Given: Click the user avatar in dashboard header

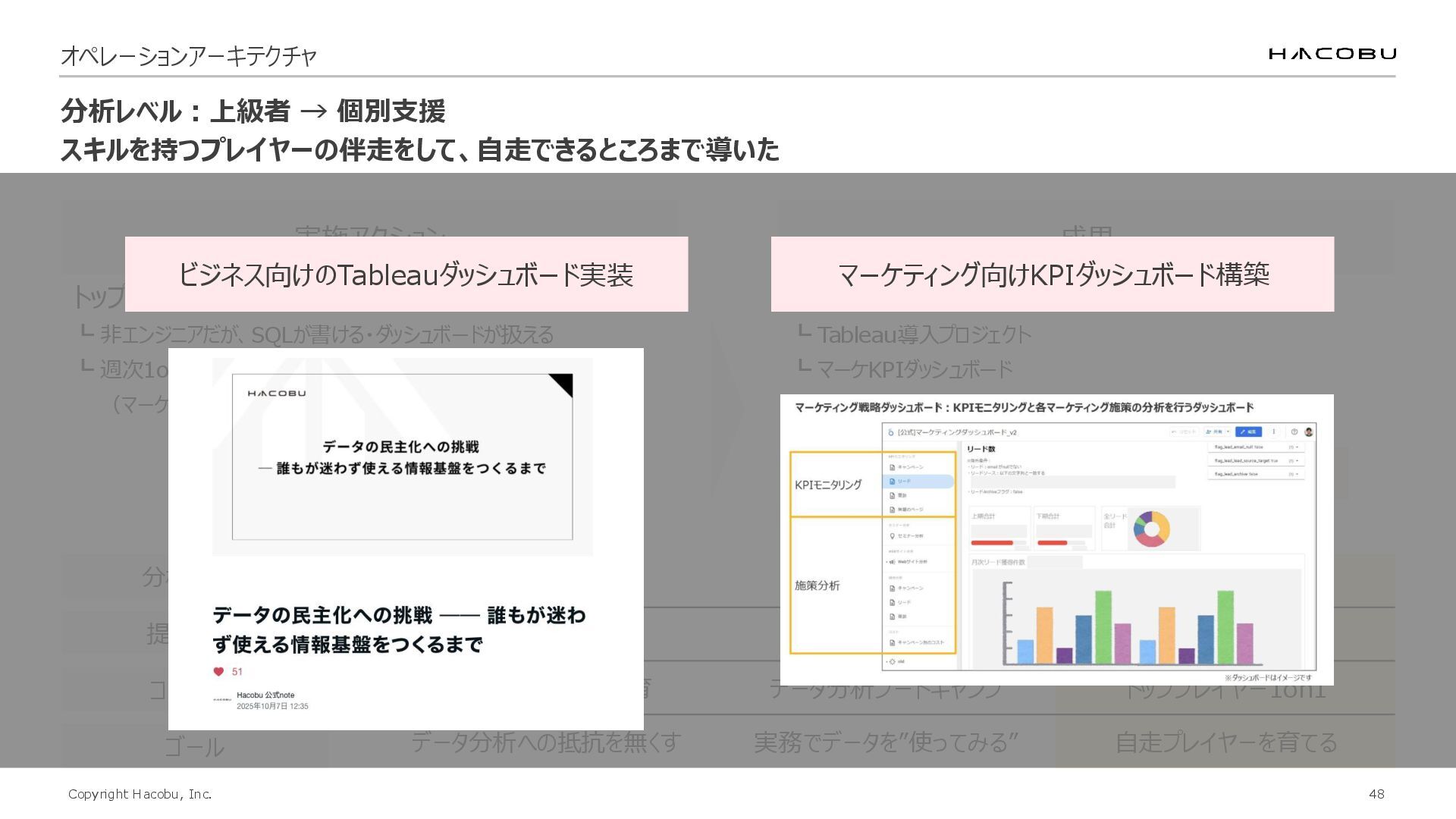Looking at the screenshot, I should click(x=1309, y=431).
